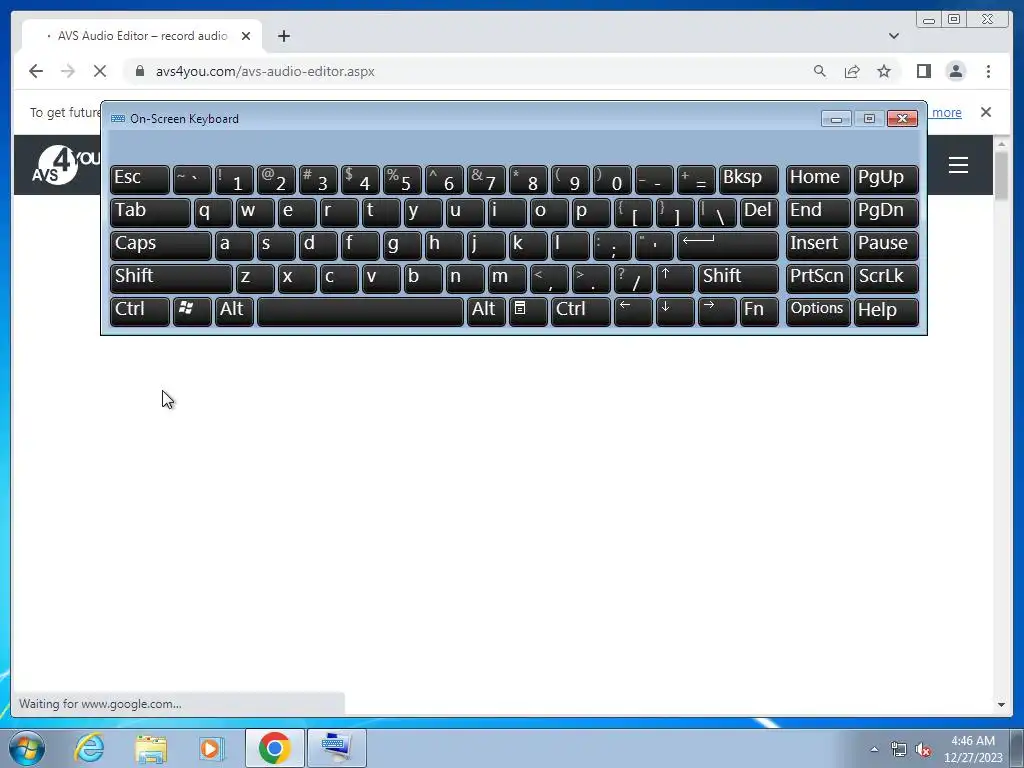
Task: Show hidden tray icons arrow
Action: click(x=874, y=749)
